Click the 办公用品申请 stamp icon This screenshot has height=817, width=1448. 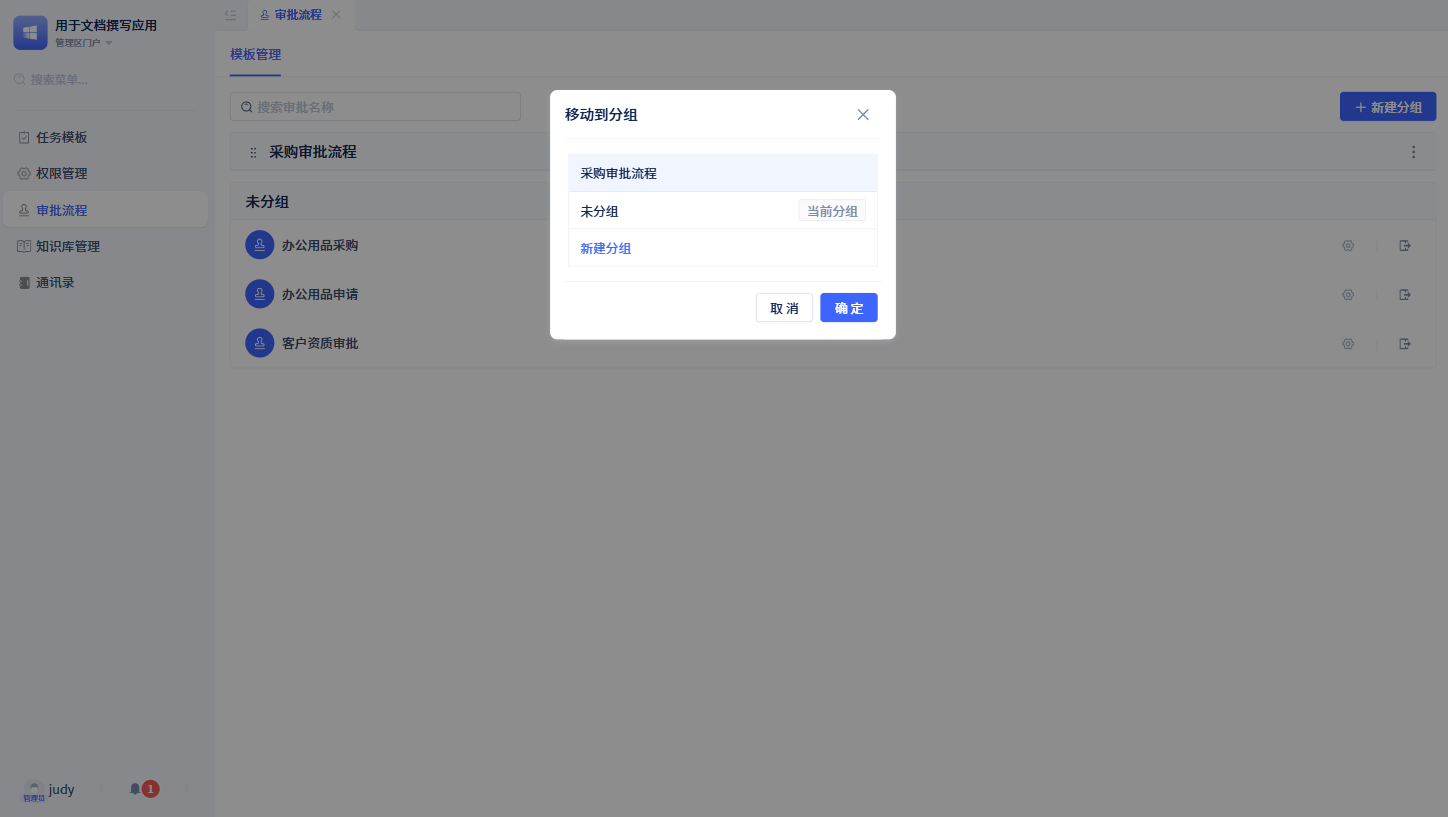[x=260, y=294]
